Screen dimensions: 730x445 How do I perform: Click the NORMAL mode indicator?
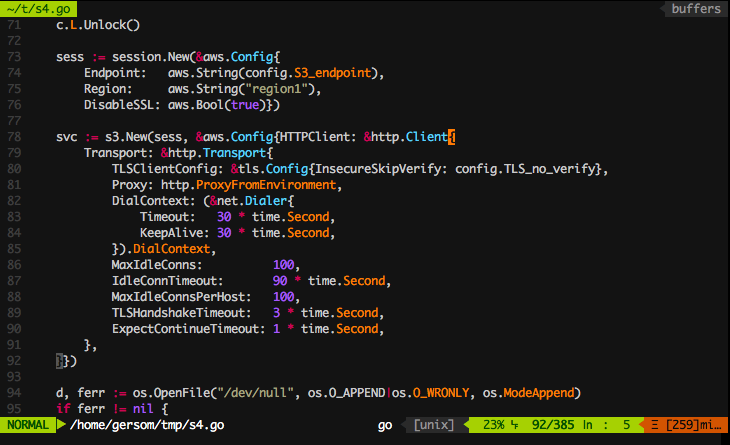click(x=27, y=425)
